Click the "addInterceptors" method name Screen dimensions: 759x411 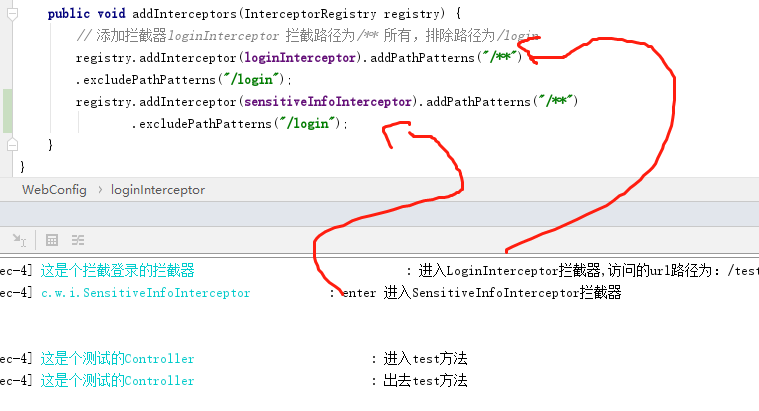pos(184,14)
